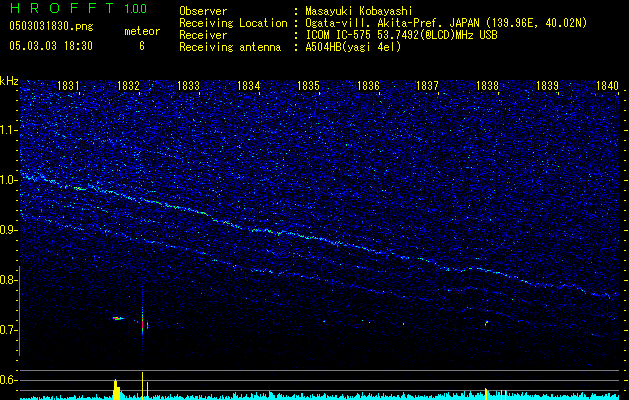Click observer name Masayuki Kobayashi
Image resolution: width=629 pixels, height=400 pixels.
[x=359, y=11]
